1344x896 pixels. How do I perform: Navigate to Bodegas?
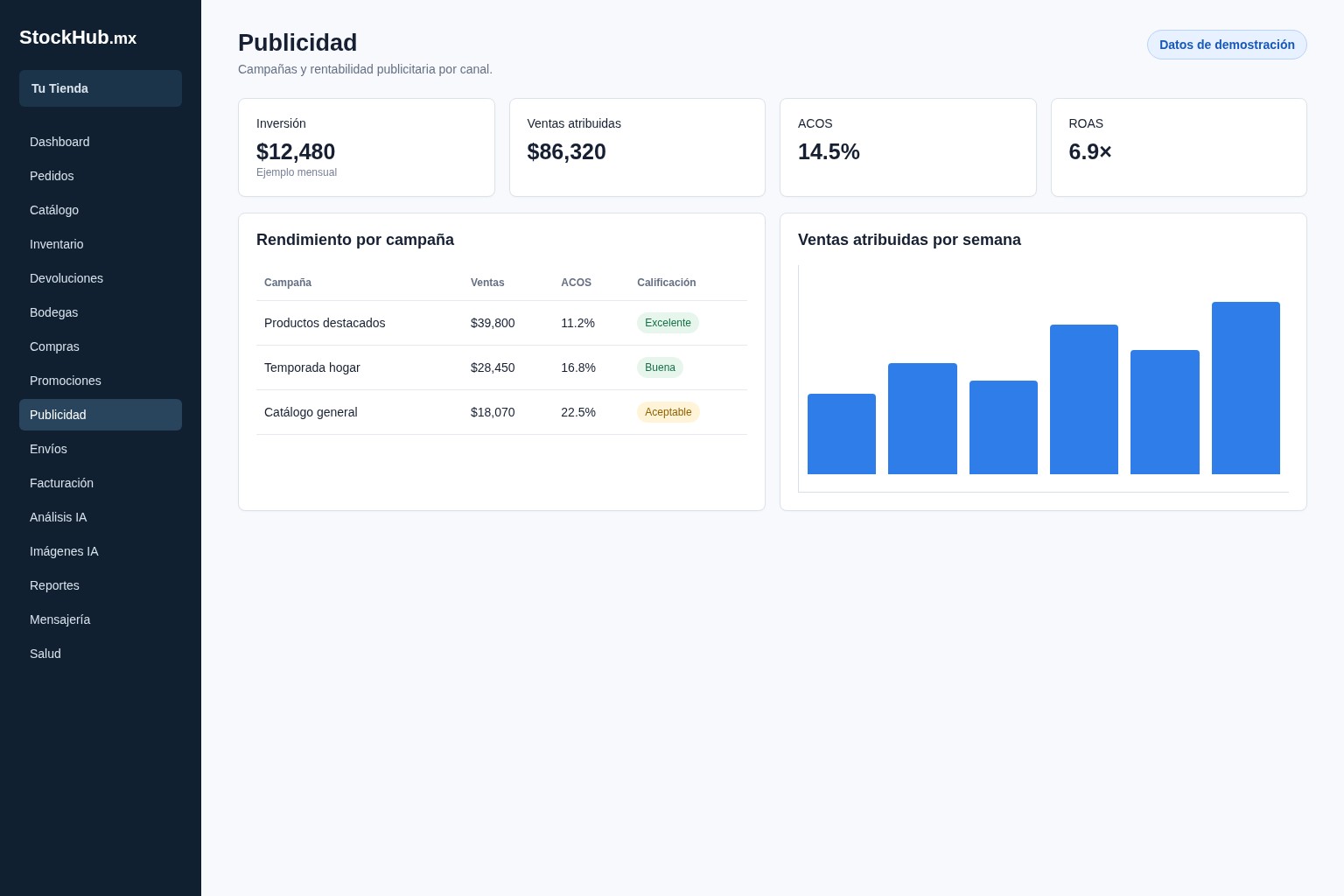101,312
